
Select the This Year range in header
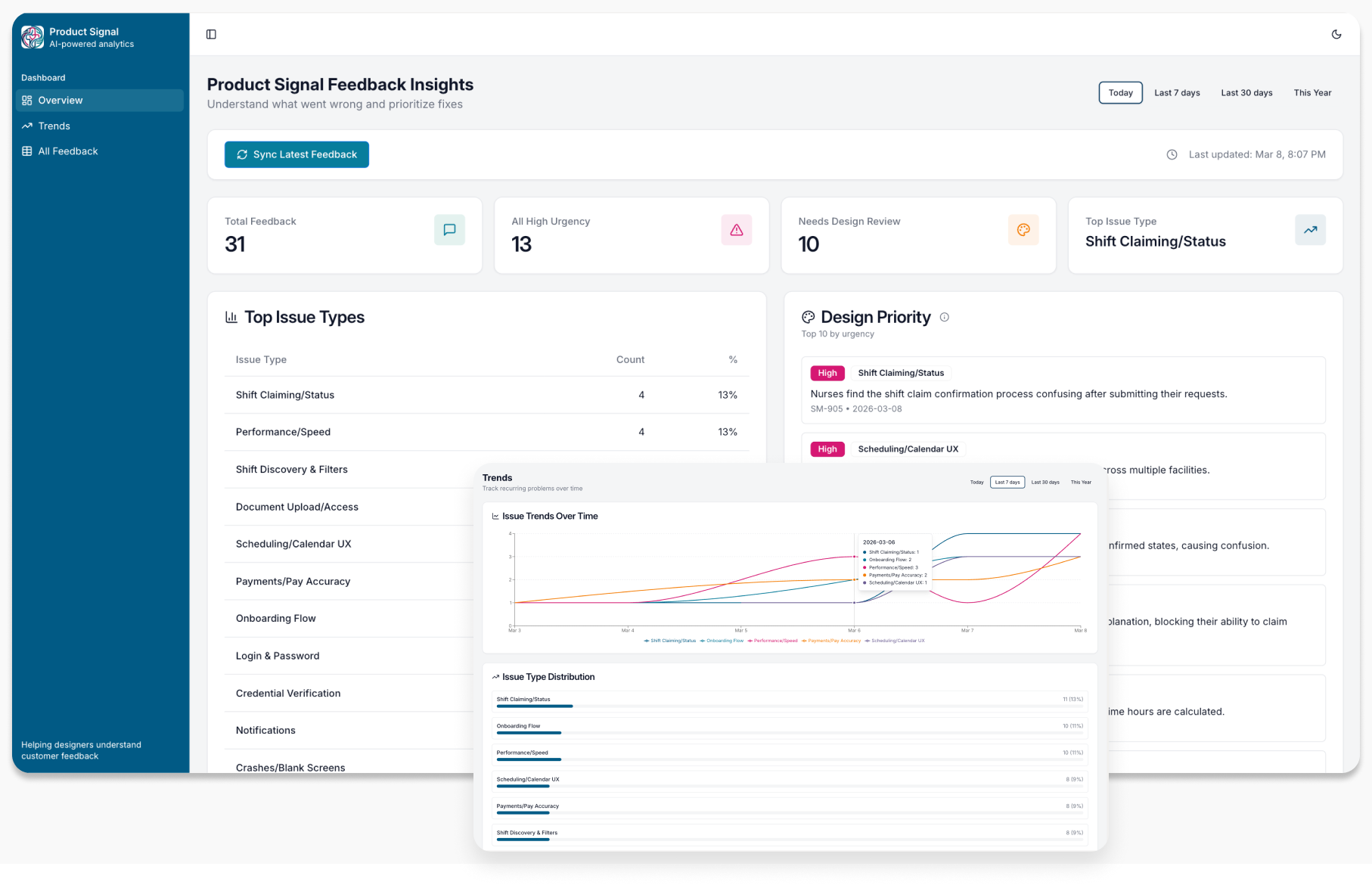(x=1312, y=93)
